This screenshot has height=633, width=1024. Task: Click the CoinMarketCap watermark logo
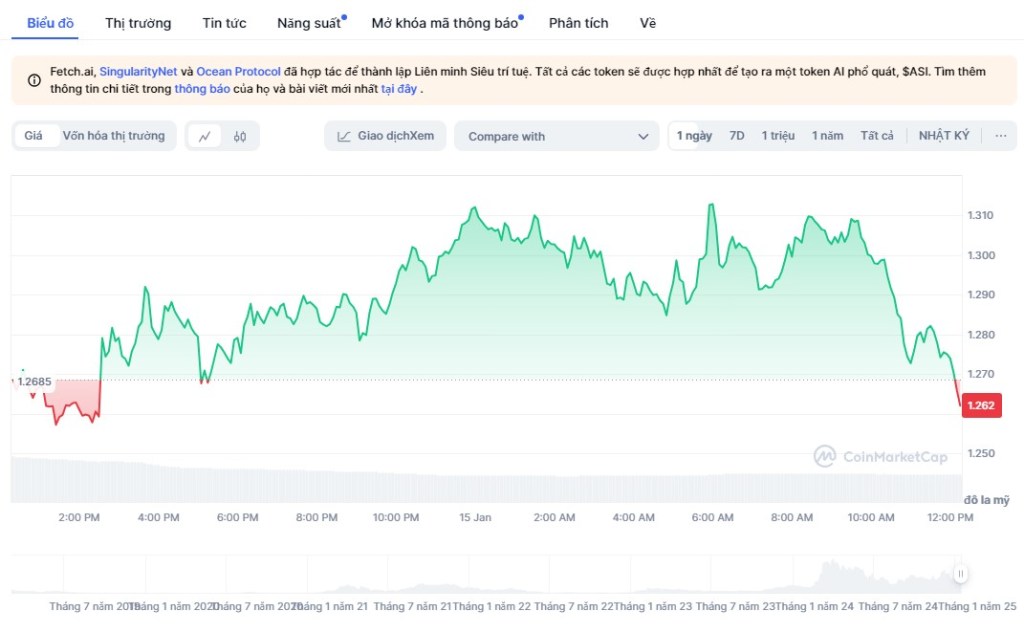(x=880, y=457)
